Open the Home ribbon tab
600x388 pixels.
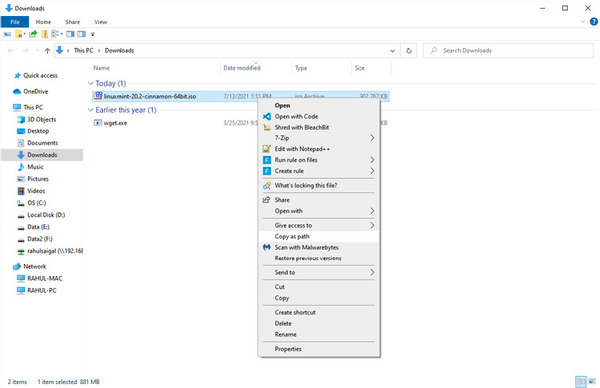(x=43, y=22)
